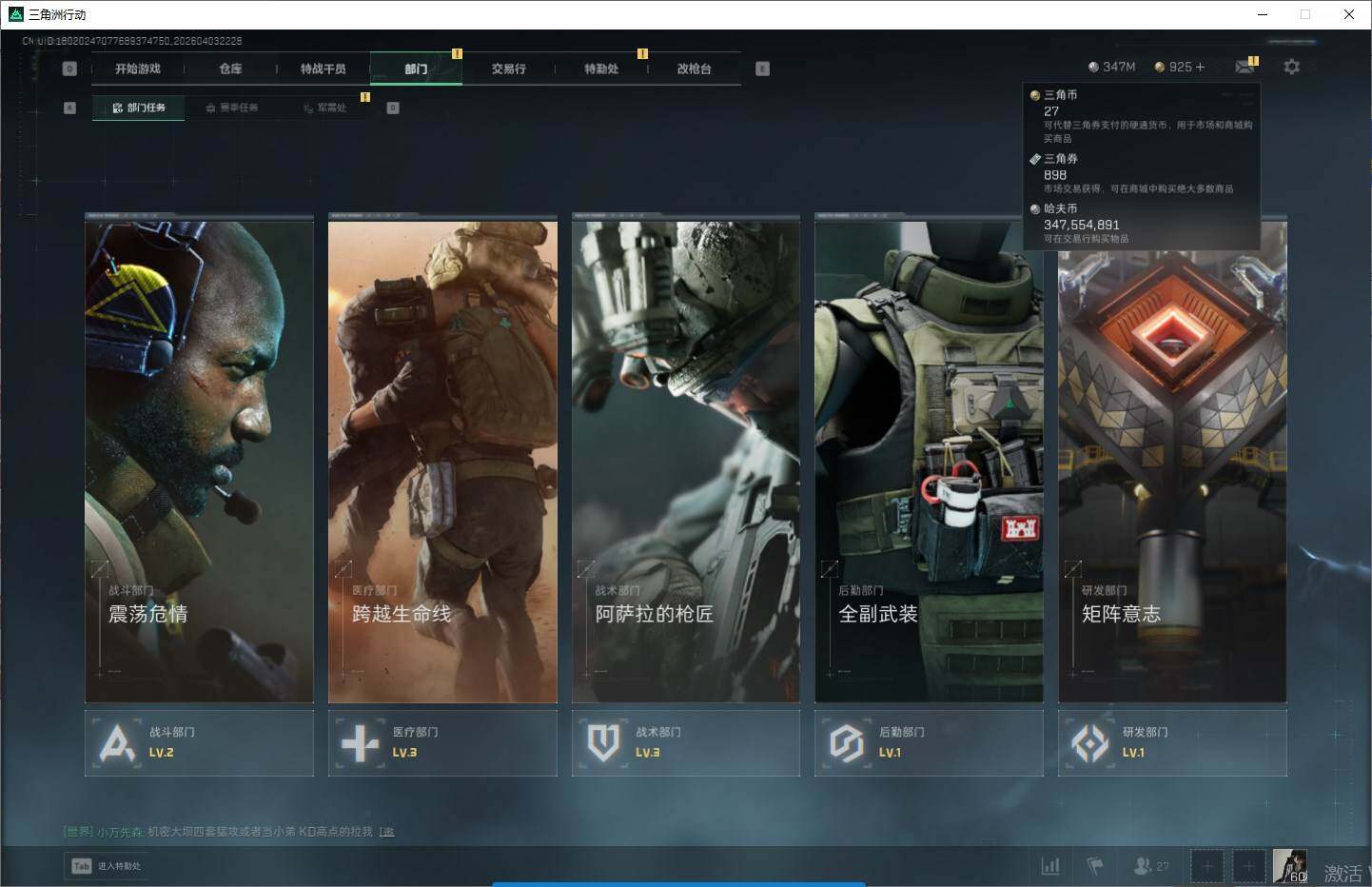Image resolution: width=1372 pixels, height=887 pixels.
Task: Open the friends list icon showing 27
Action: 1150,866
